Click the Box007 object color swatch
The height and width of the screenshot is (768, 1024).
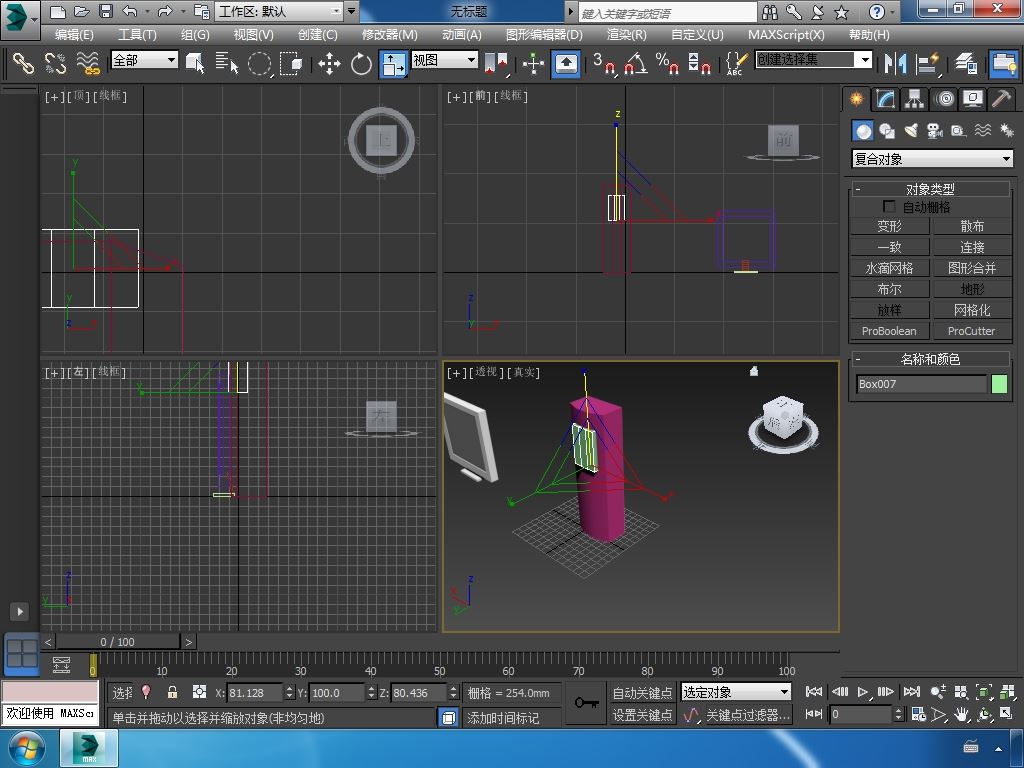[x=999, y=384]
